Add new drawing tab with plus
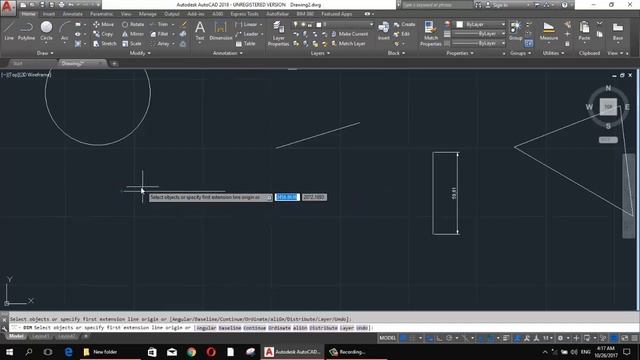This screenshot has width=640, height=360. pyautogui.click(x=114, y=63)
